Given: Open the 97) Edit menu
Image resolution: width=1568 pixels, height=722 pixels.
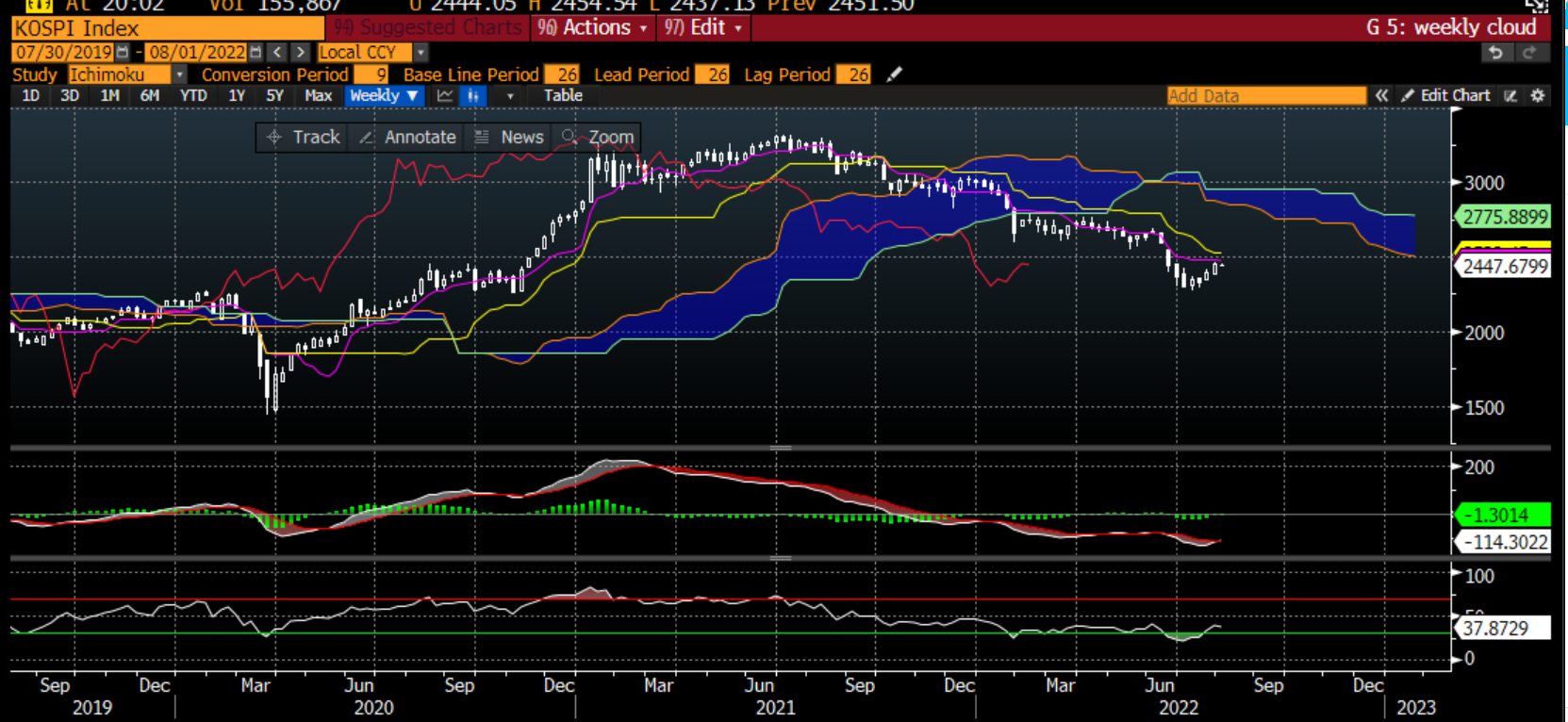Looking at the screenshot, I should [702, 27].
